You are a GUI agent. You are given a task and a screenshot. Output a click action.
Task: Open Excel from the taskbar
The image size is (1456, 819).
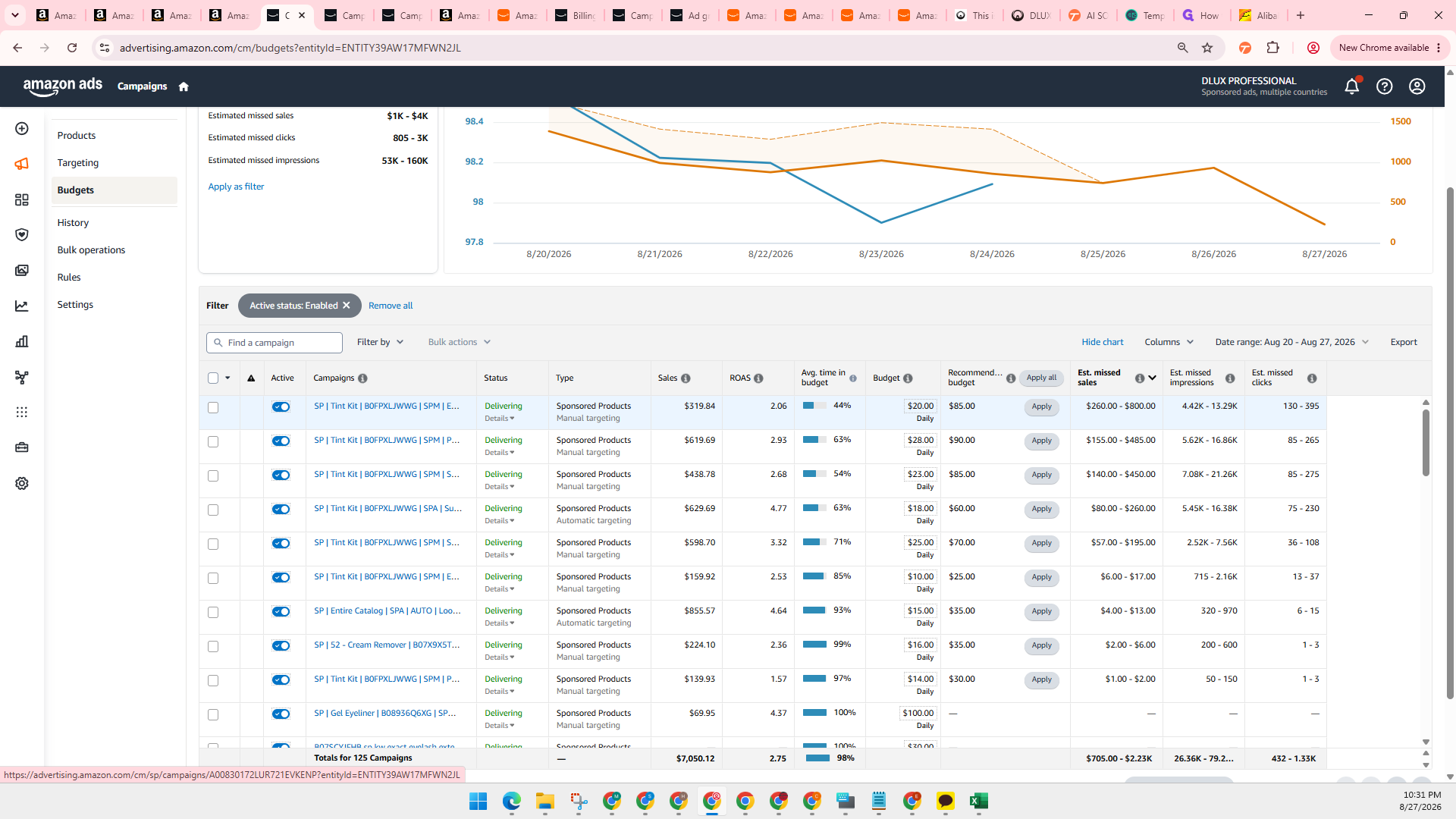[978, 802]
